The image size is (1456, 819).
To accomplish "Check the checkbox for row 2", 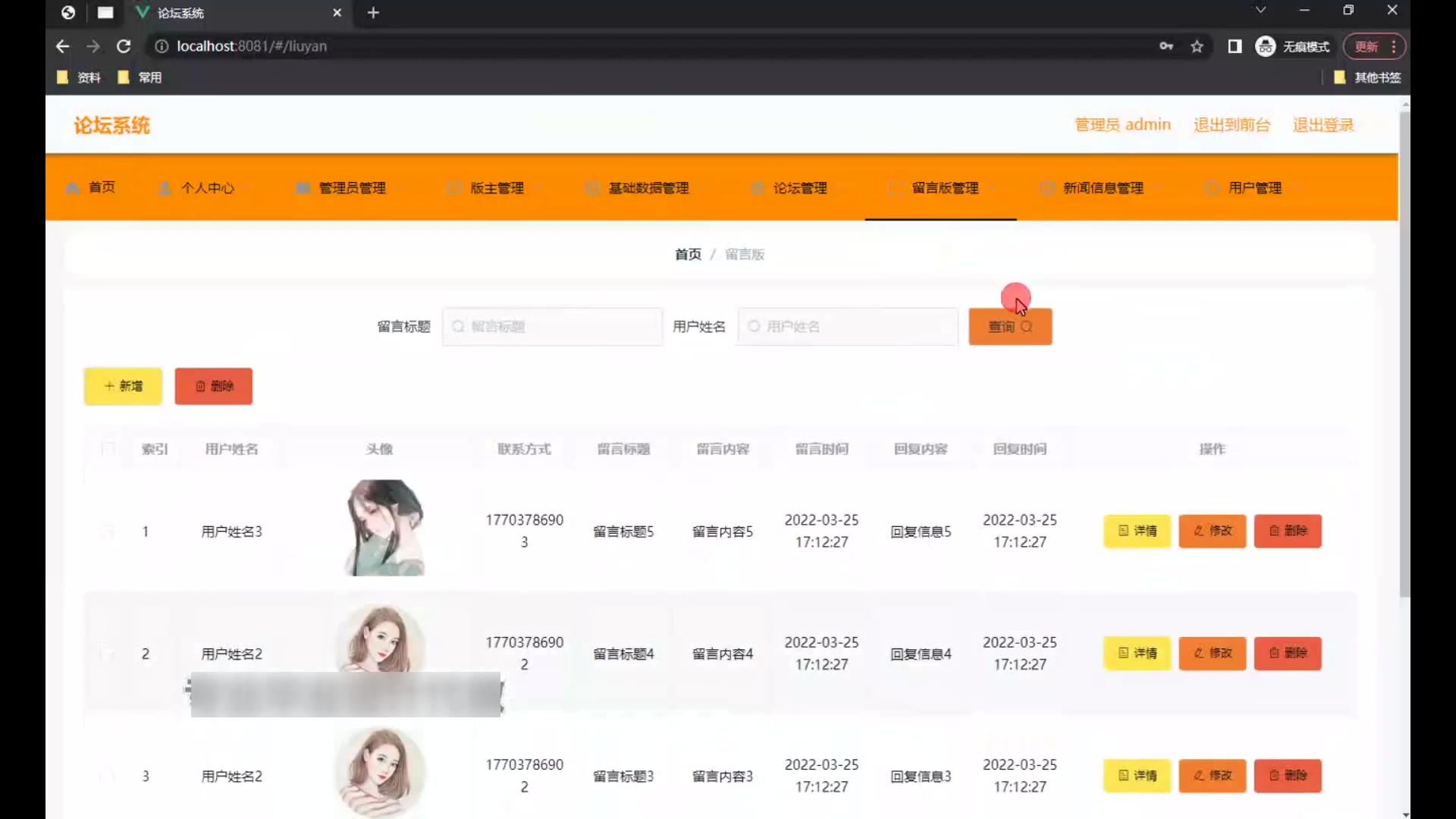I will click(x=108, y=654).
